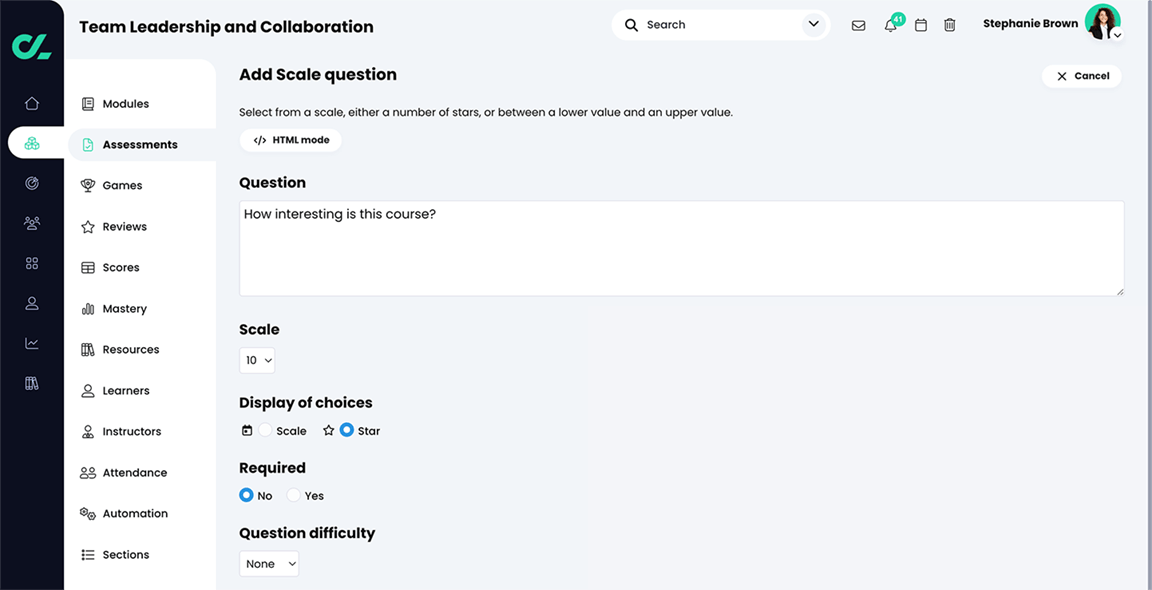Click the Question text area

[681, 248]
